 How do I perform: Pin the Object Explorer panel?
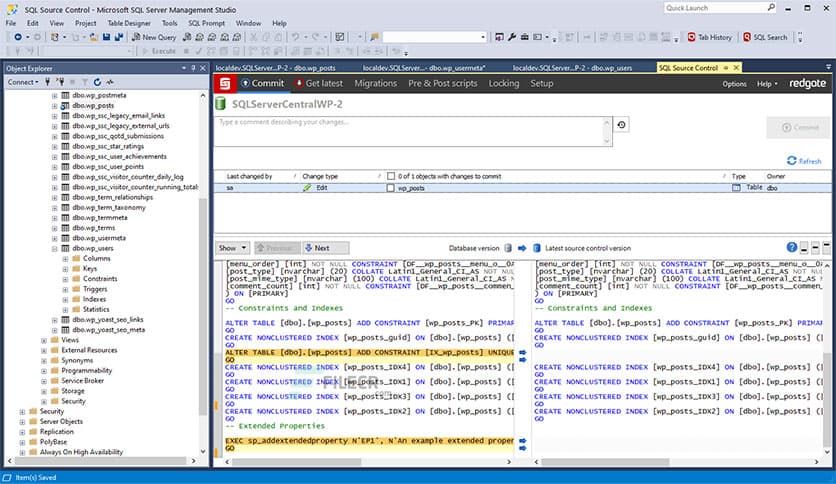coord(193,68)
